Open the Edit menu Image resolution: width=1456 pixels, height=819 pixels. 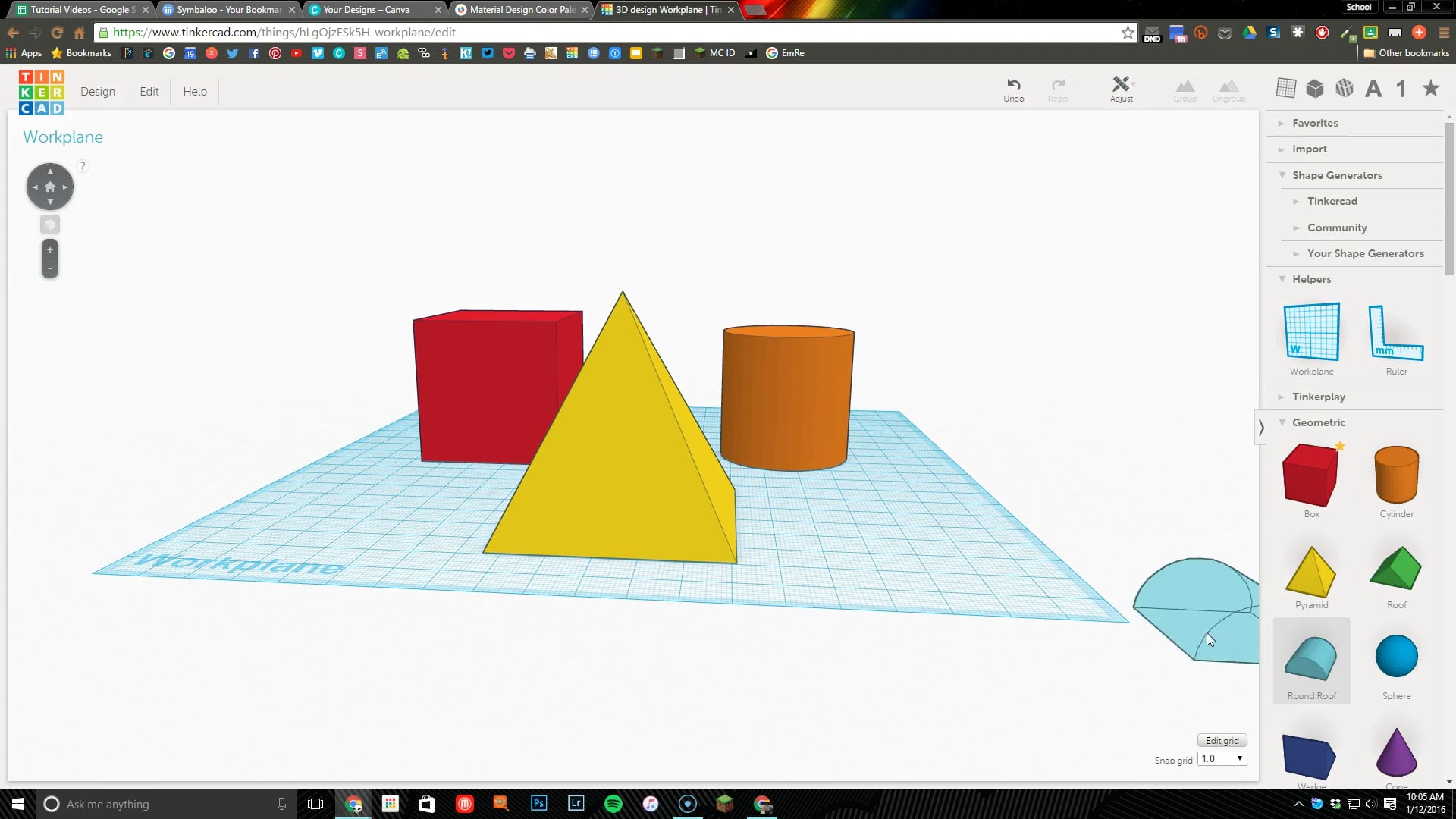coord(149,91)
